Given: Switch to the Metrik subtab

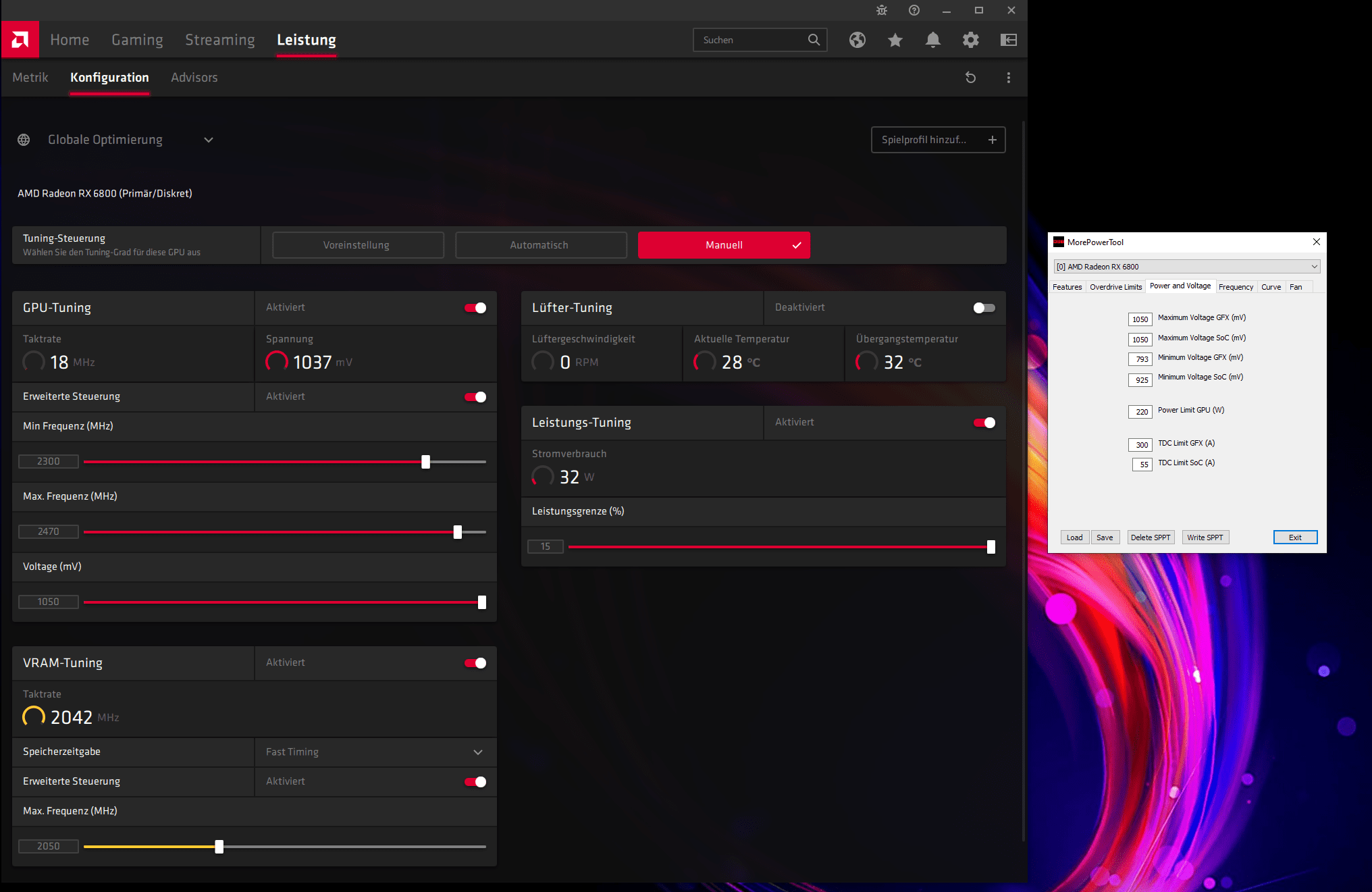Looking at the screenshot, I should click(30, 78).
